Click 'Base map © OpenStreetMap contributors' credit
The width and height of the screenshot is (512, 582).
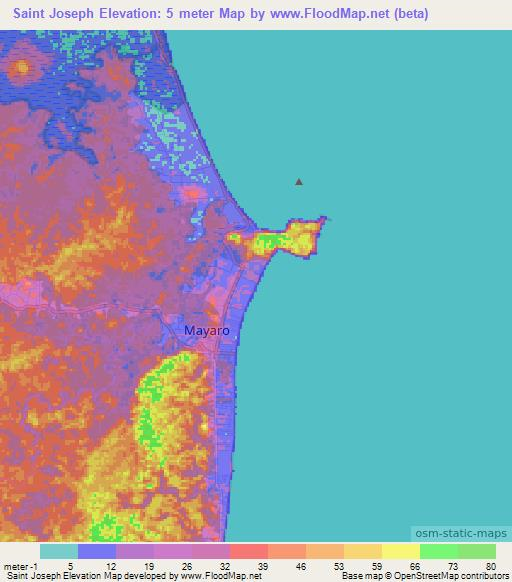click(x=425, y=576)
